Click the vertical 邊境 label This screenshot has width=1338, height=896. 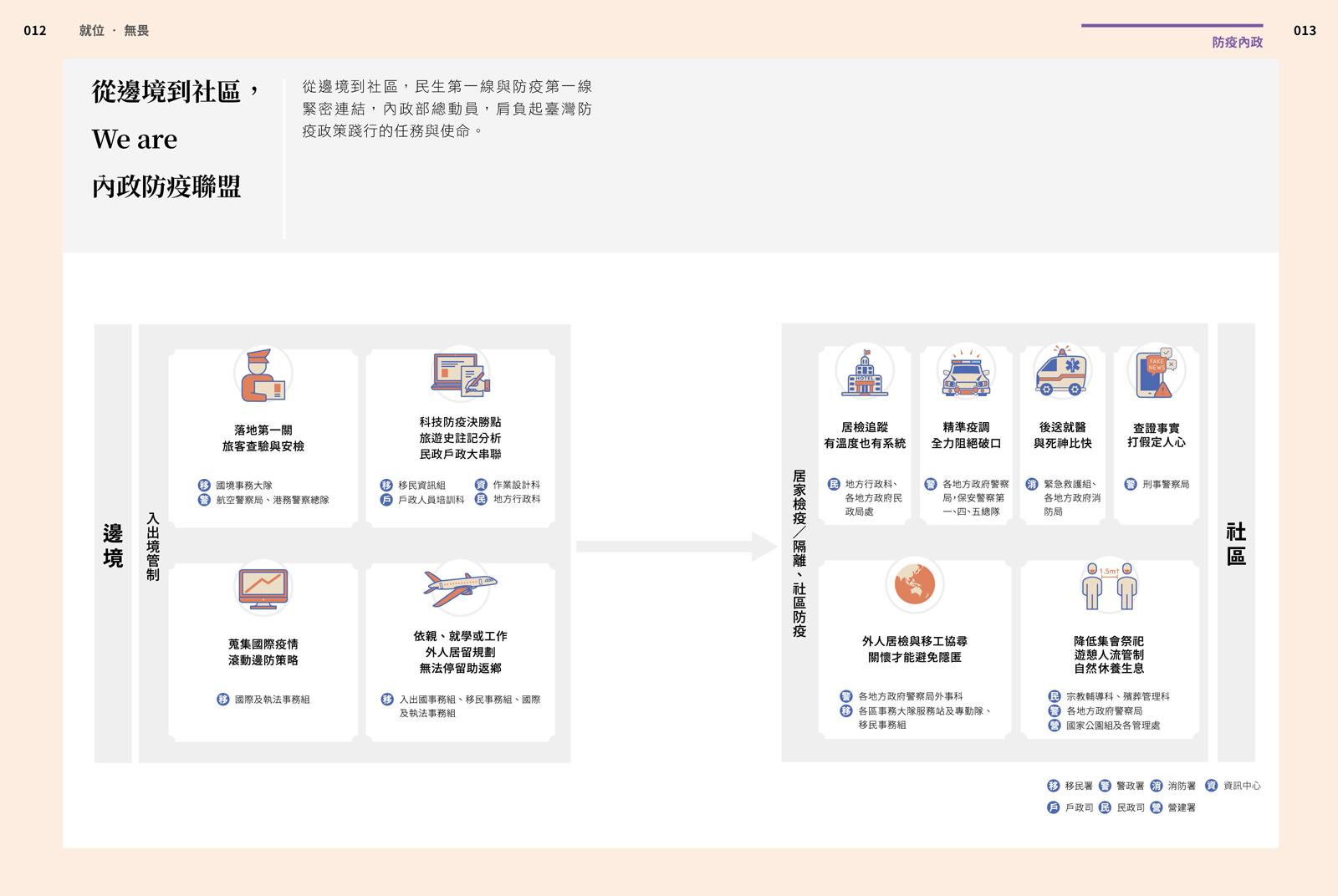click(113, 546)
